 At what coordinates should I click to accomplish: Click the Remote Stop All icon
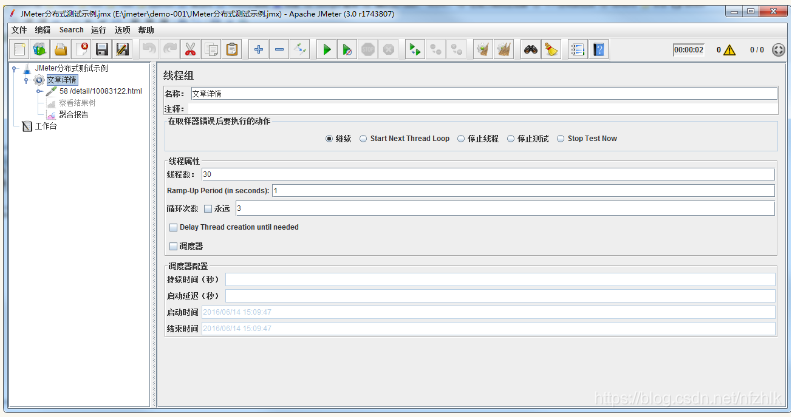436,49
